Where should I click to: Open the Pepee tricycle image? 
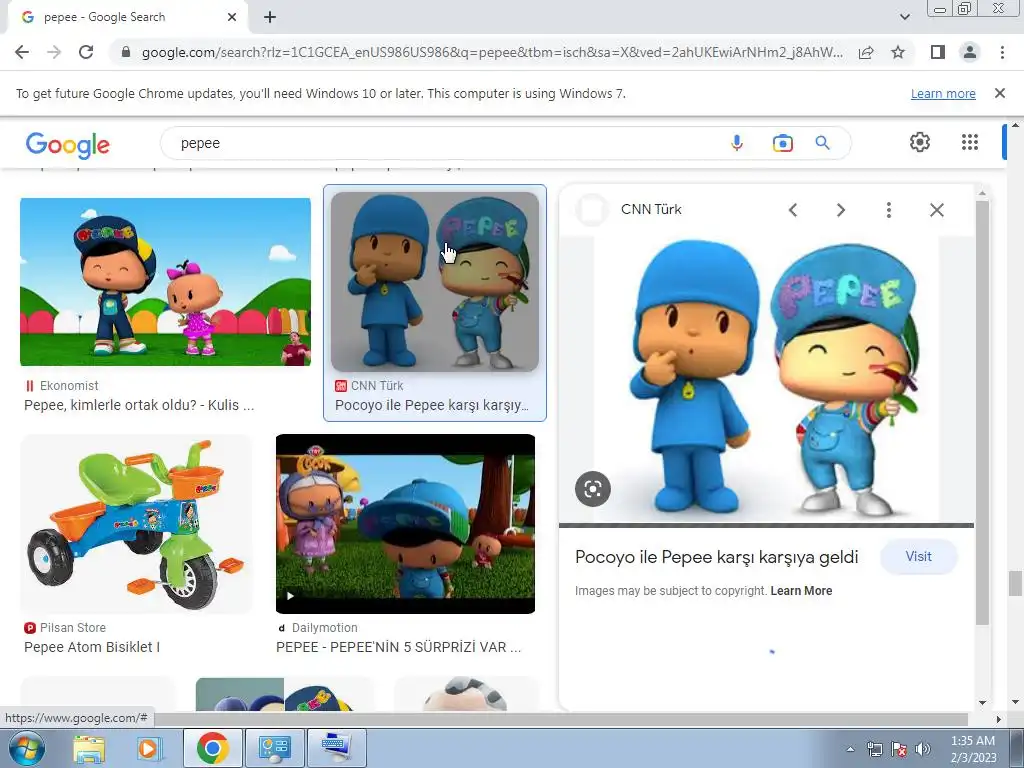point(136,524)
